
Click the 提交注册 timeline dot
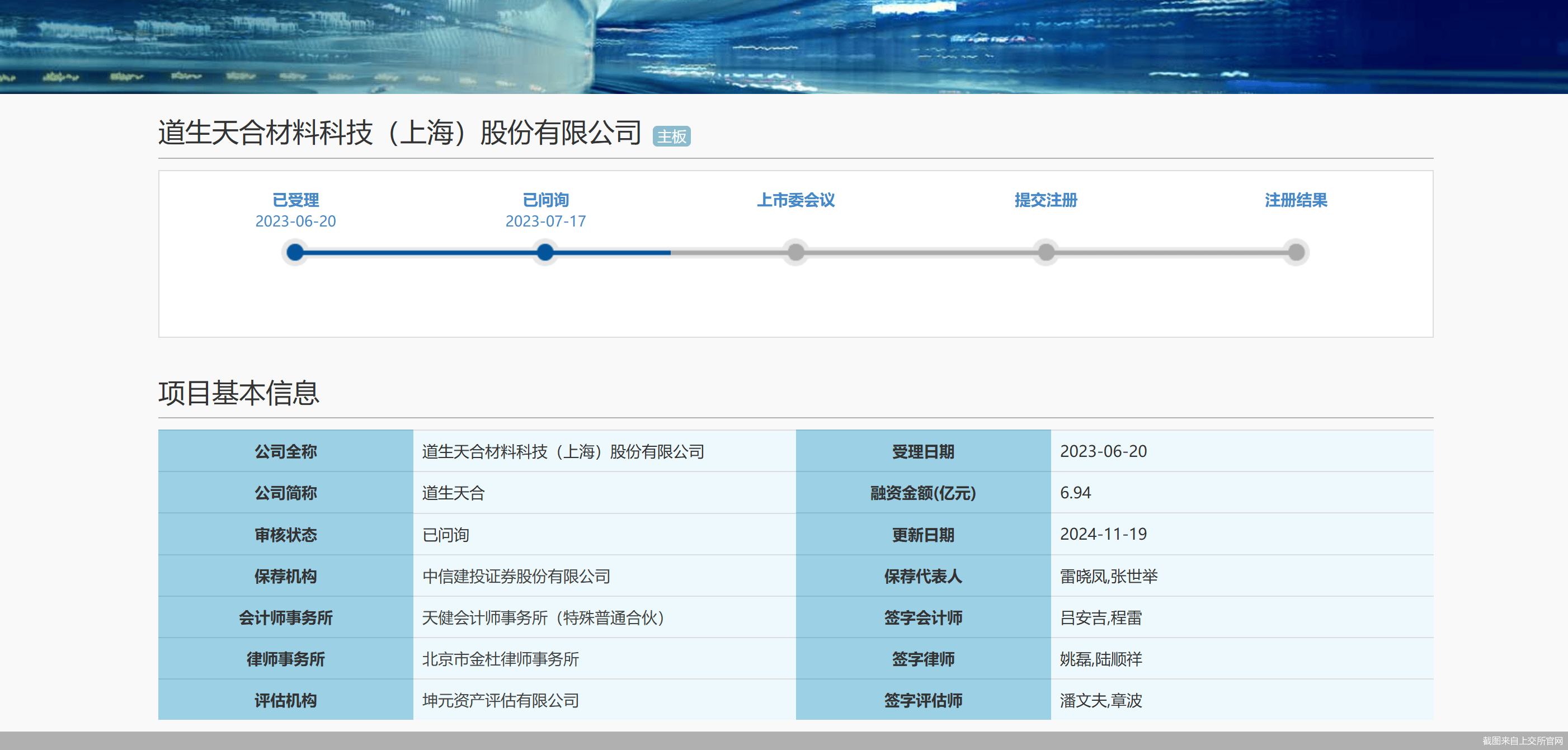(x=1046, y=252)
